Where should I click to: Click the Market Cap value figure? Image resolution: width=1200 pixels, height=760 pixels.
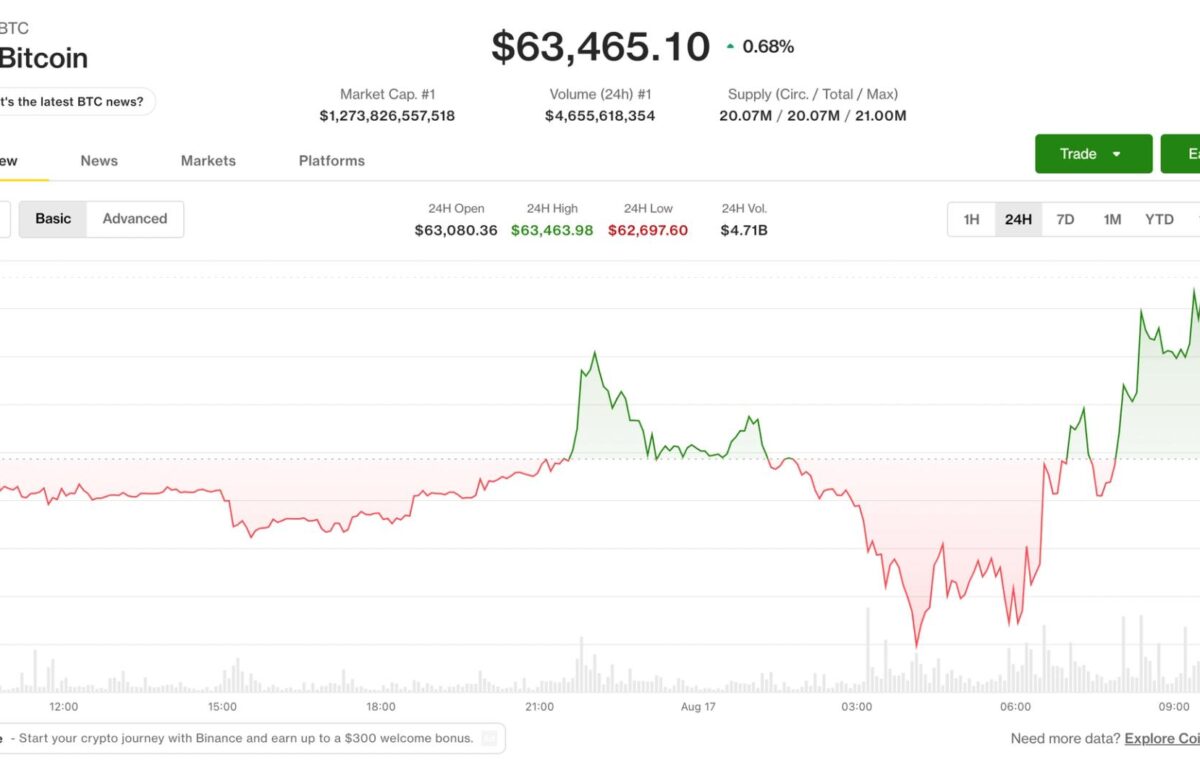(387, 115)
